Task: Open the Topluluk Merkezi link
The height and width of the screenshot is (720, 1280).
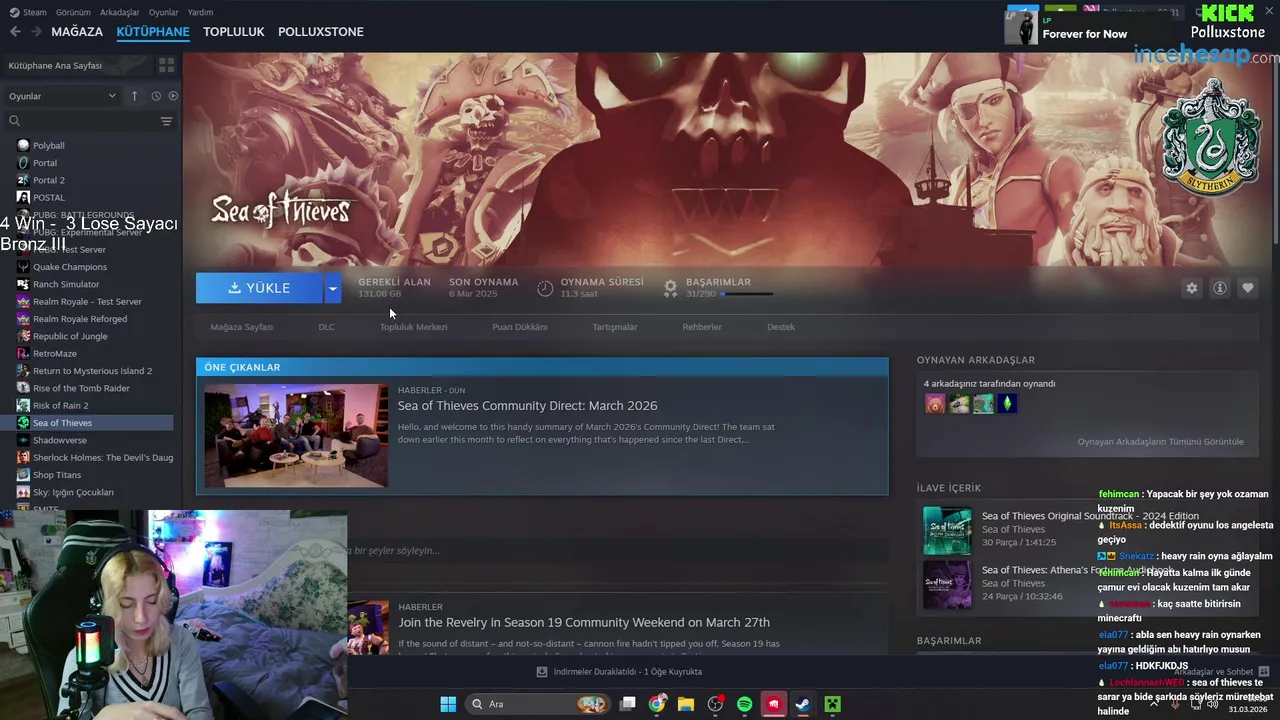Action: click(413, 327)
